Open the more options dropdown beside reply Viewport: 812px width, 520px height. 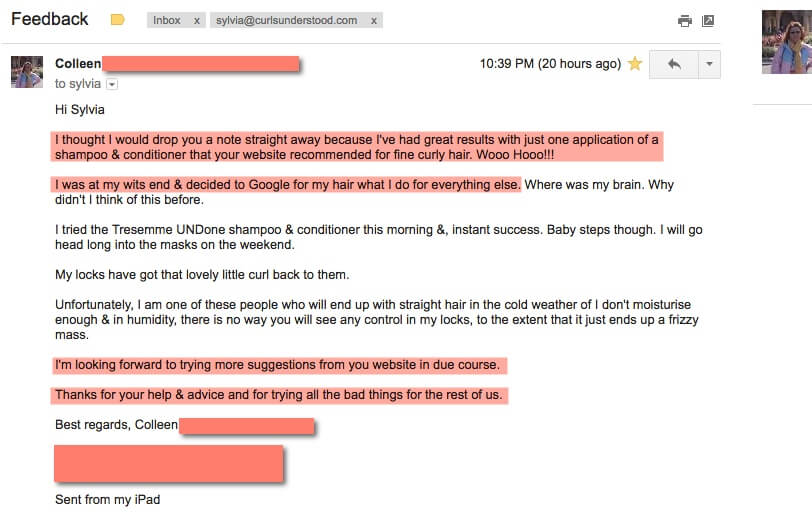pyautogui.click(x=709, y=64)
